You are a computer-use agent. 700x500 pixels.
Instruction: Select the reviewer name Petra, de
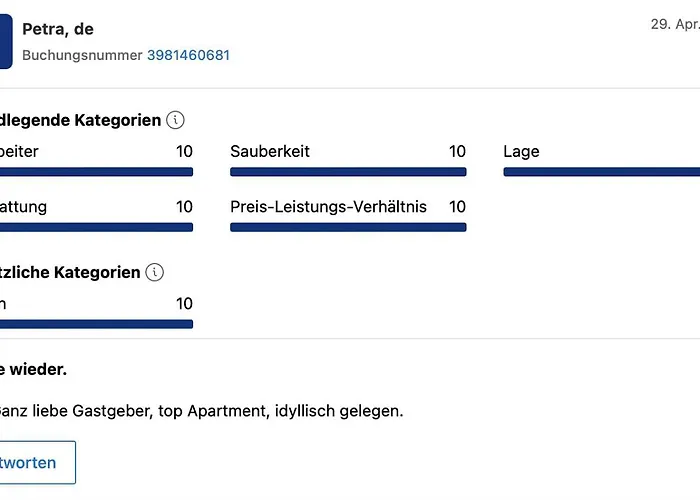58,29
